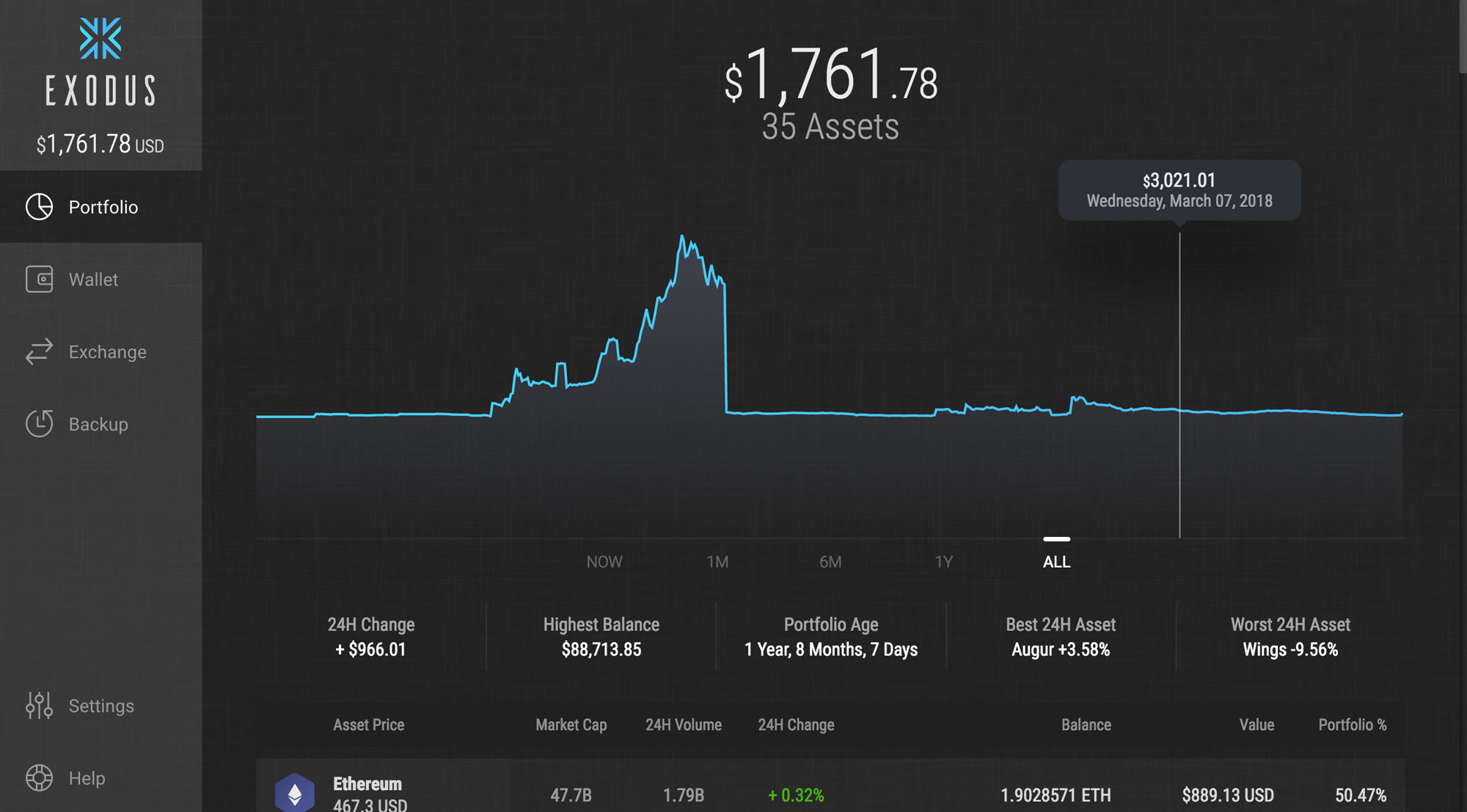Switch chart range to NOW

pyautogui.click(x=604, y=562)
